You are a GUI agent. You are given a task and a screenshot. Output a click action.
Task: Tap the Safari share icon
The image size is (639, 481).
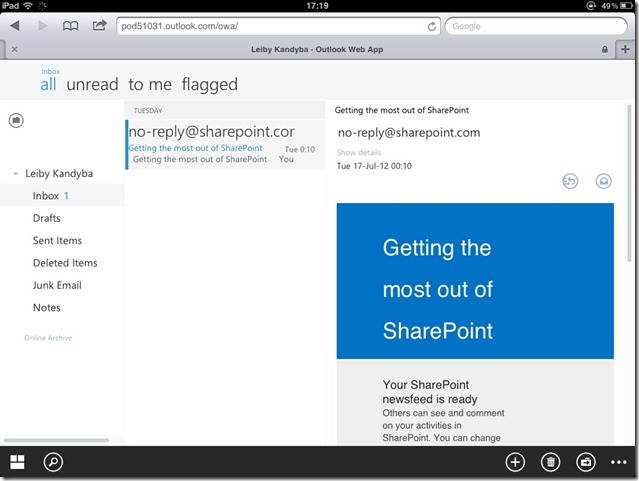pos(99,25)
